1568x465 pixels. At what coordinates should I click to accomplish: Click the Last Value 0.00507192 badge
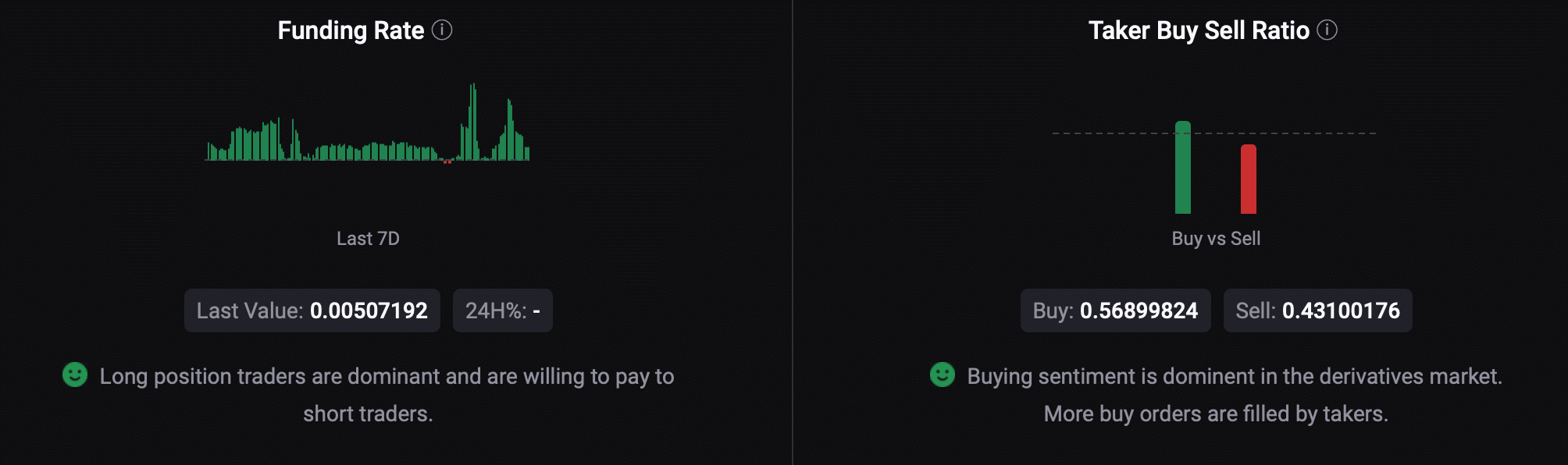pos(312,311)
